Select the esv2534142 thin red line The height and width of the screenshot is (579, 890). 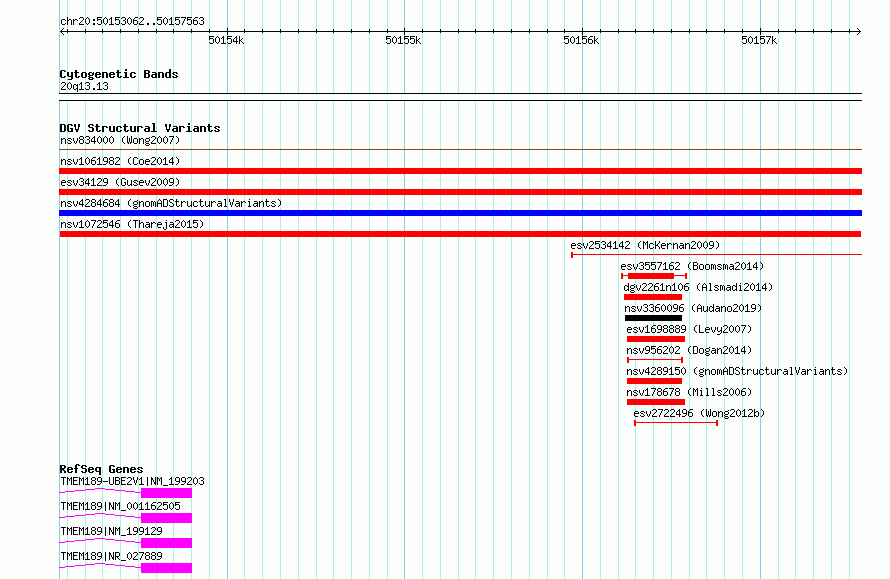coord(716,255)
